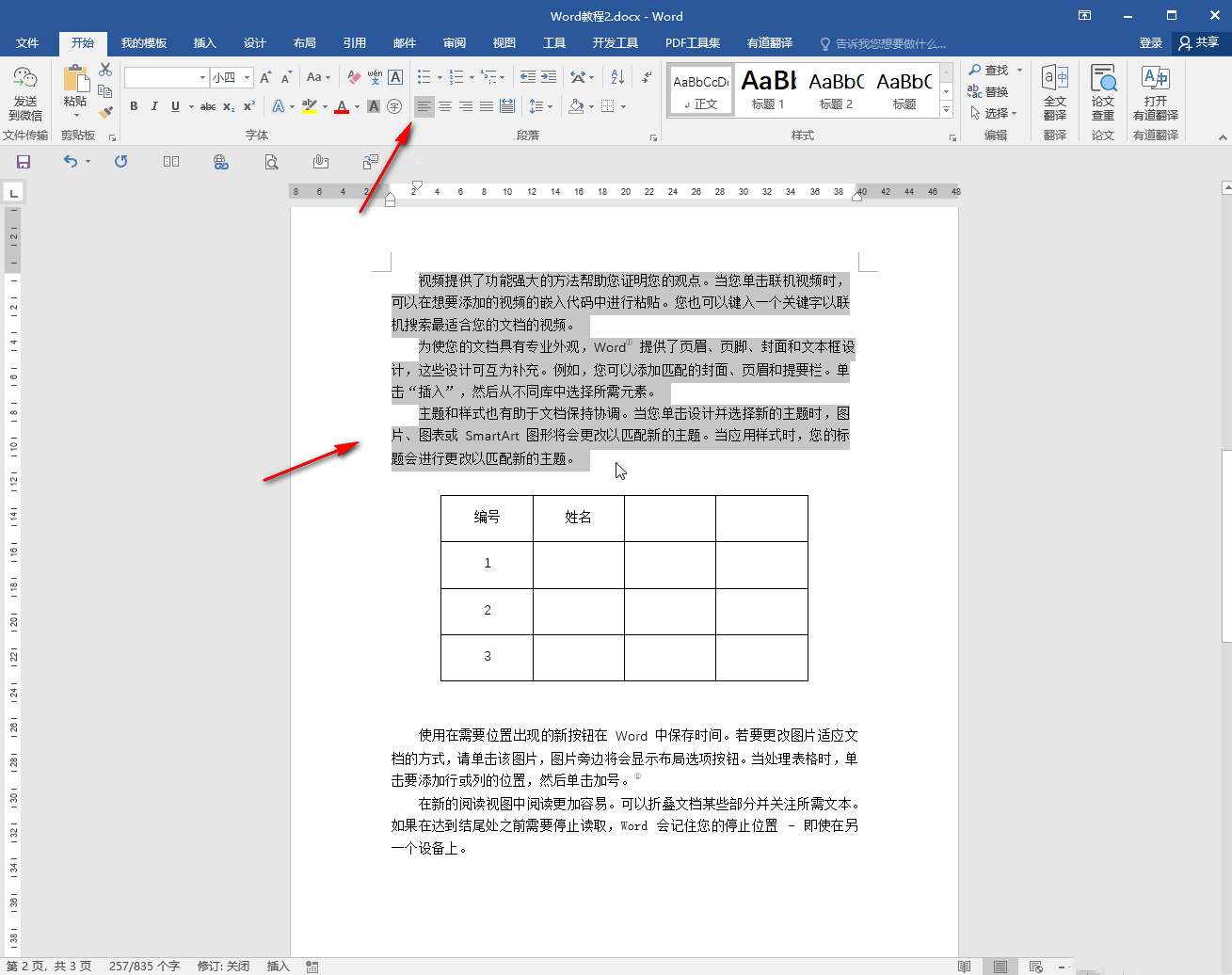Screen dimensions: 1232x975
Task: Click the Copy icon in clipboard group
Action: pos(105,91)
